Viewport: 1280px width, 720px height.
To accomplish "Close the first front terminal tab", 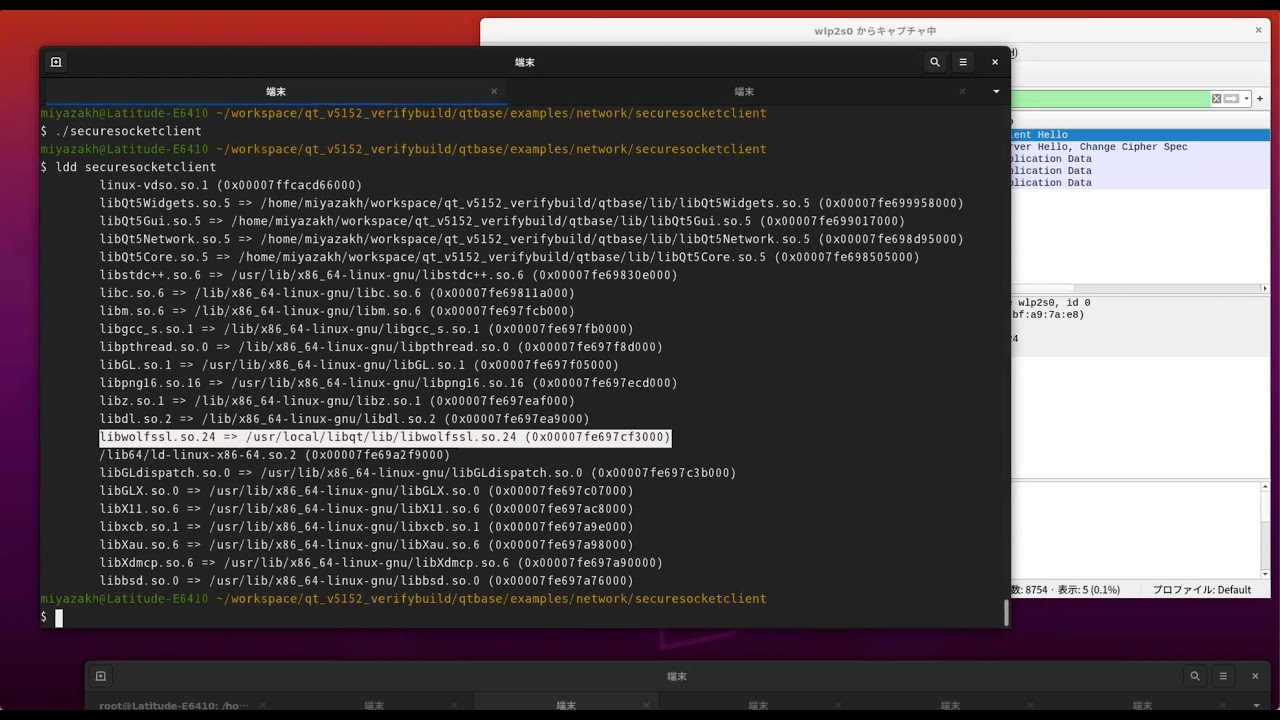I will 493,91.
